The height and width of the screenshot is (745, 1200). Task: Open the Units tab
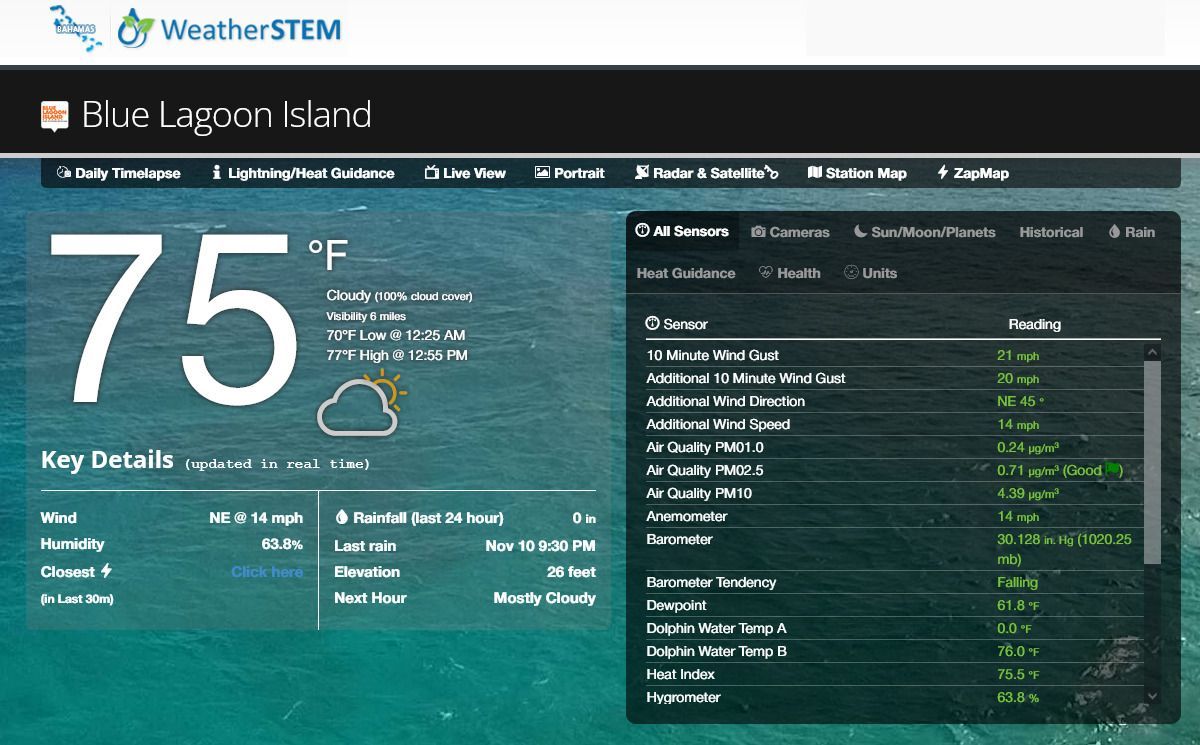coord(870,272)
